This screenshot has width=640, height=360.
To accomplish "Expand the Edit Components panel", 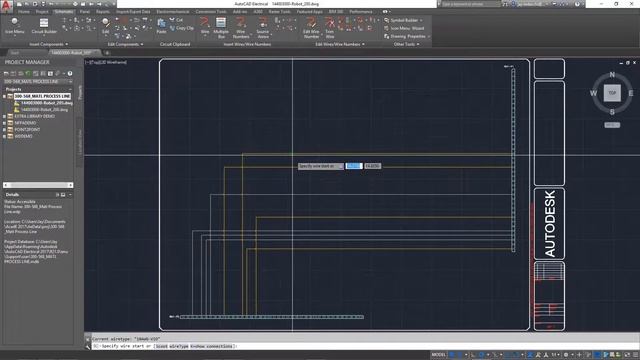I will pos(125,44).
